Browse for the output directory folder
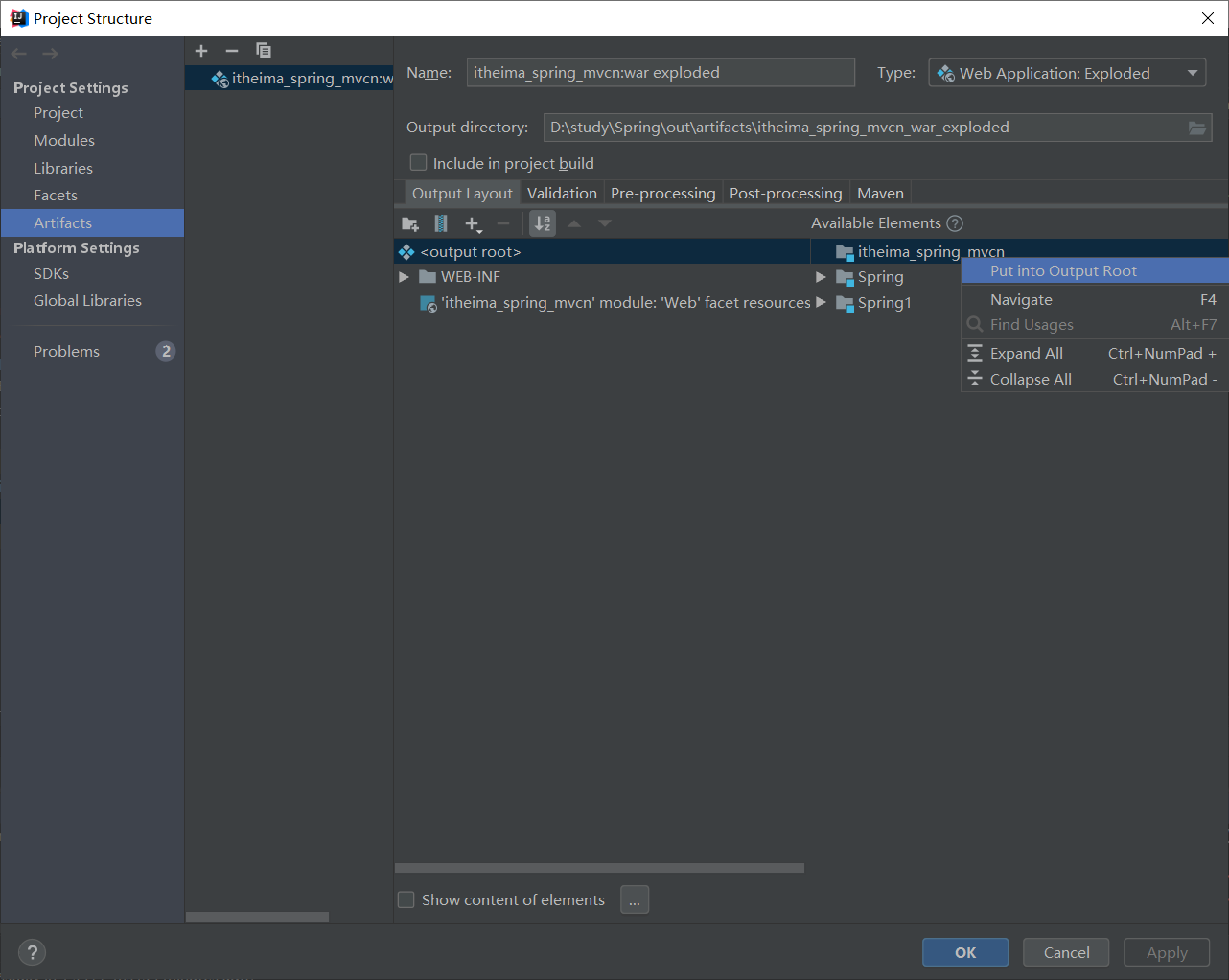Screen dimensions: 1229x980 click(x=1197, y=128)
